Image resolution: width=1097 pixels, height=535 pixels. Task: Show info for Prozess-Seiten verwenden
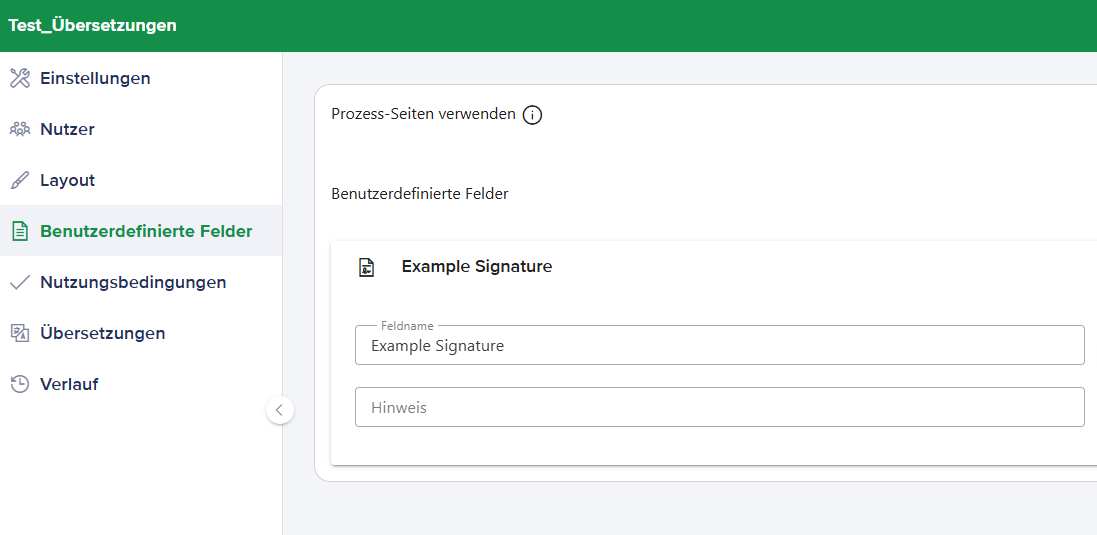coord(533,115)
